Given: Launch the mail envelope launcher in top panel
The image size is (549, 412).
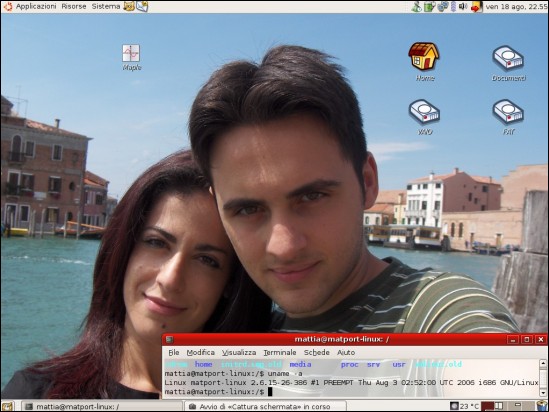Looking at the screenshot, I should [x=142, y=6].
